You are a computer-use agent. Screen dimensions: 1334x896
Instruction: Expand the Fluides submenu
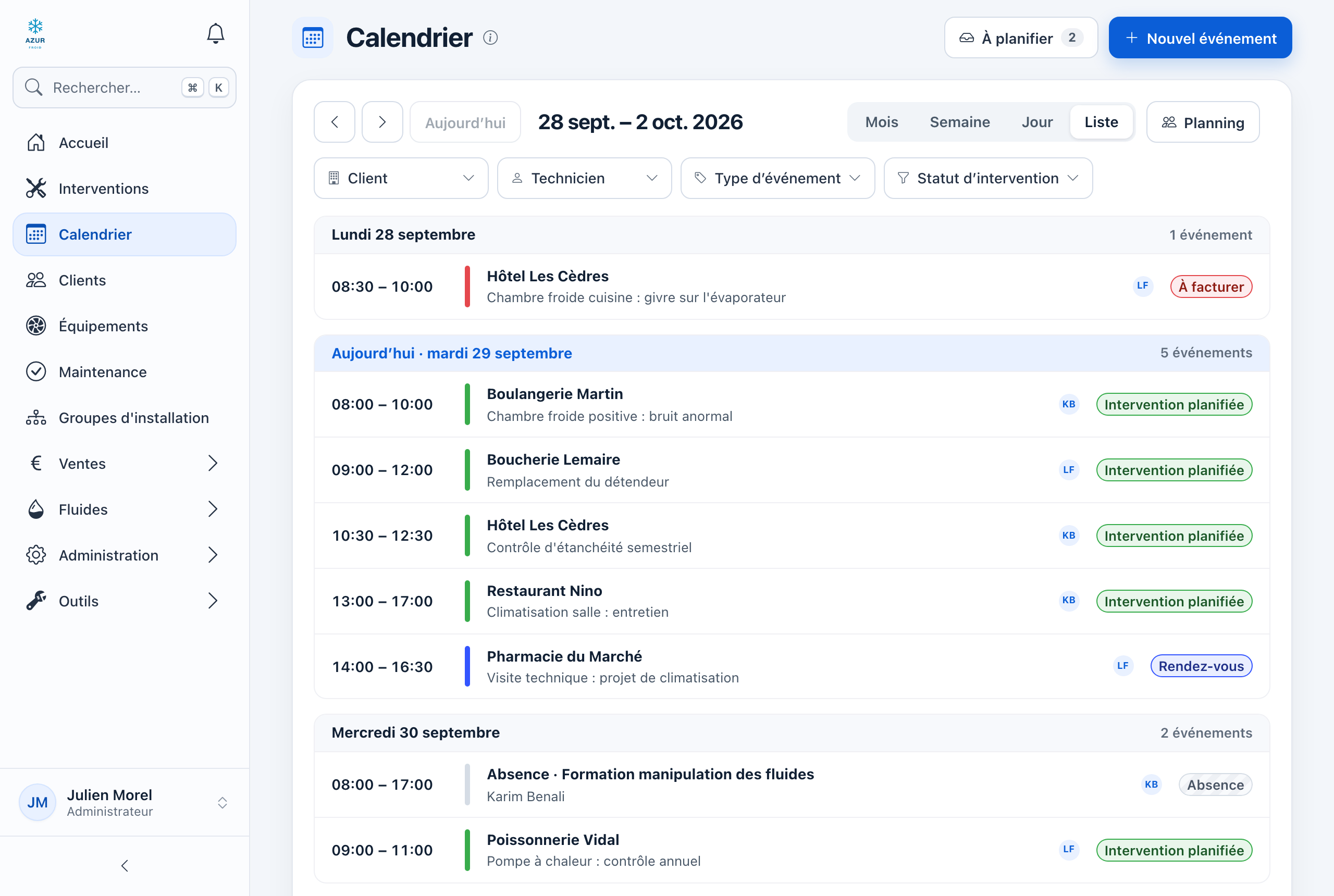point(125,509)
